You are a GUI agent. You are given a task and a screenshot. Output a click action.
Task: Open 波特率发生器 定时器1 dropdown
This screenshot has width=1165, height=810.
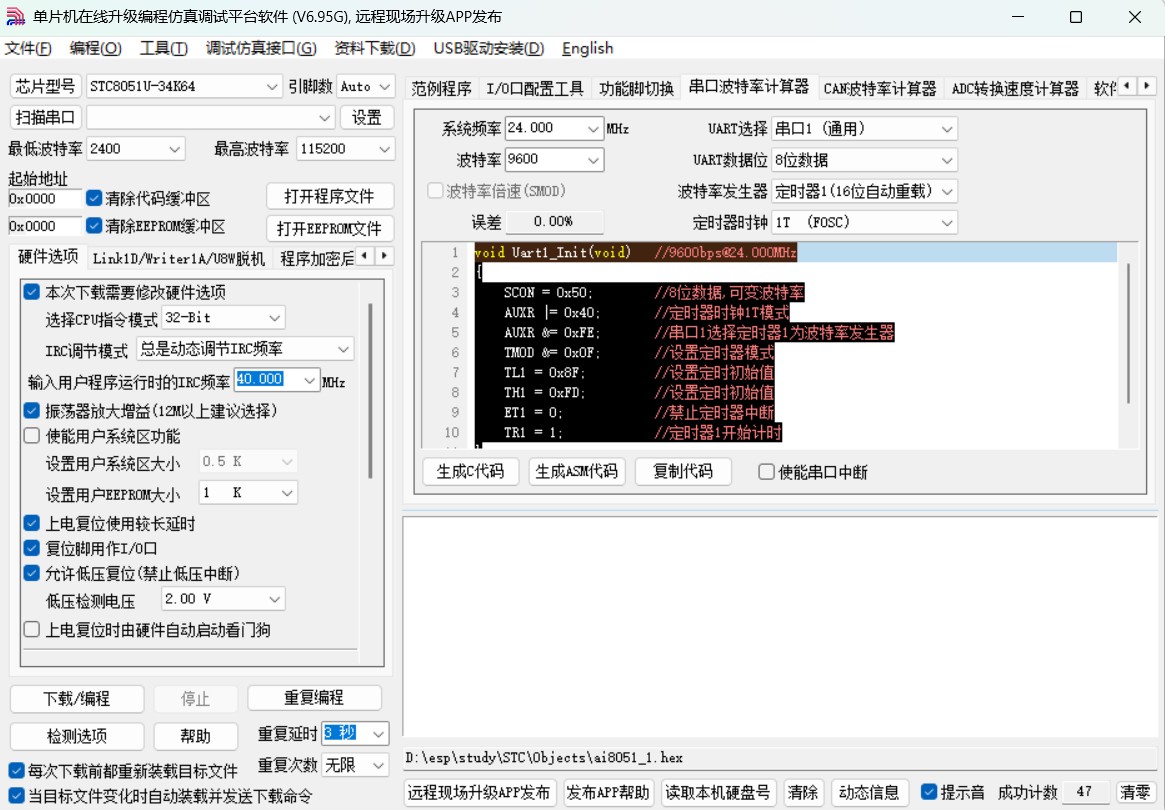864,191
